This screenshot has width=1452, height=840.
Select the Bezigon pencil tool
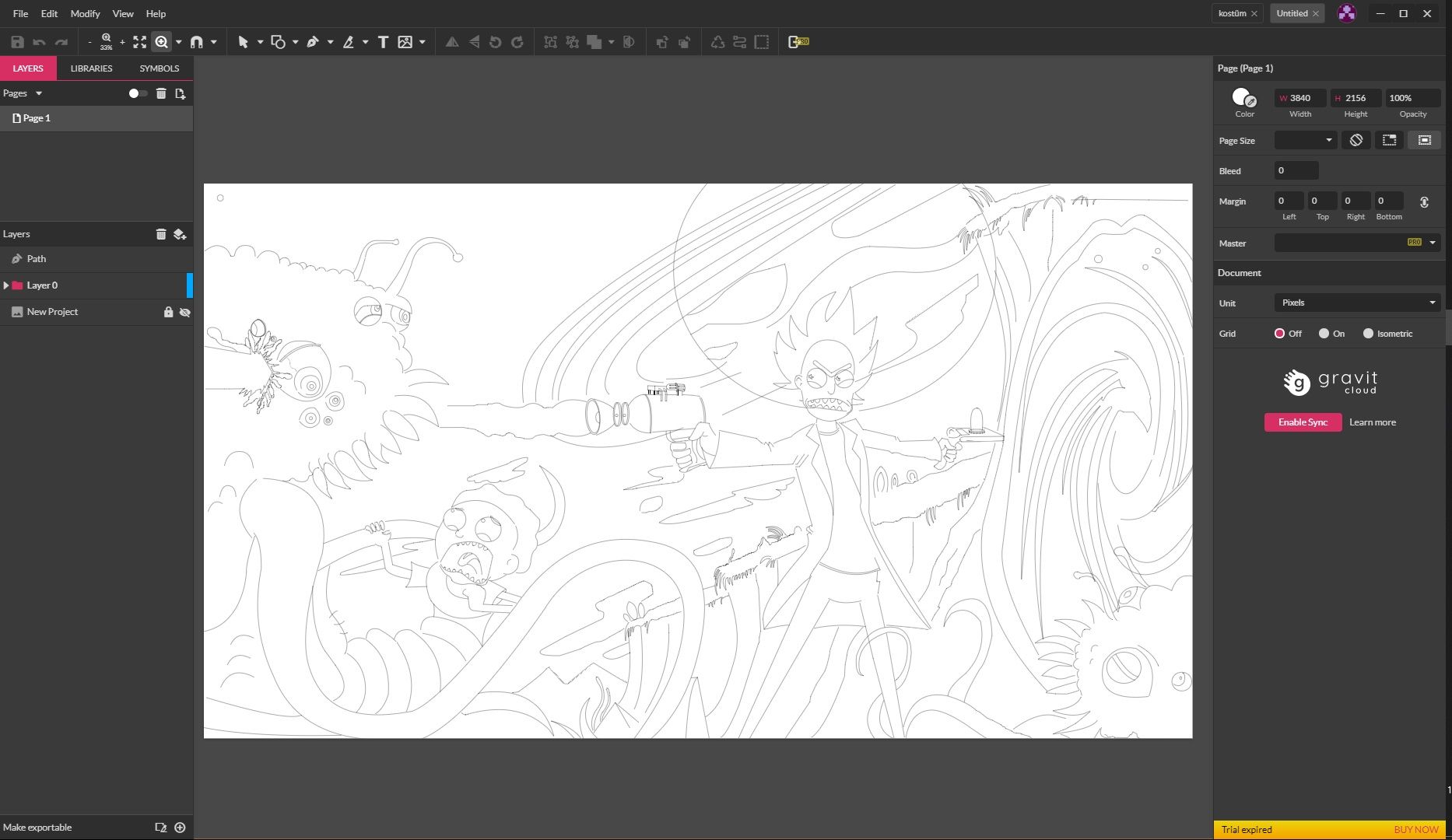coord(348,42)
